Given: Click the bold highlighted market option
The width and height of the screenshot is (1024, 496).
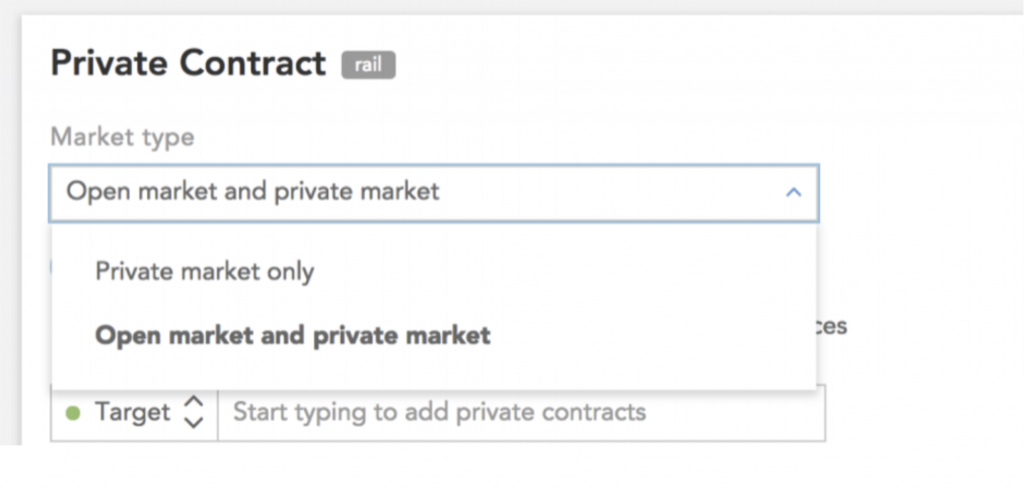Looking at the screenshot, I should click(293, 335).
